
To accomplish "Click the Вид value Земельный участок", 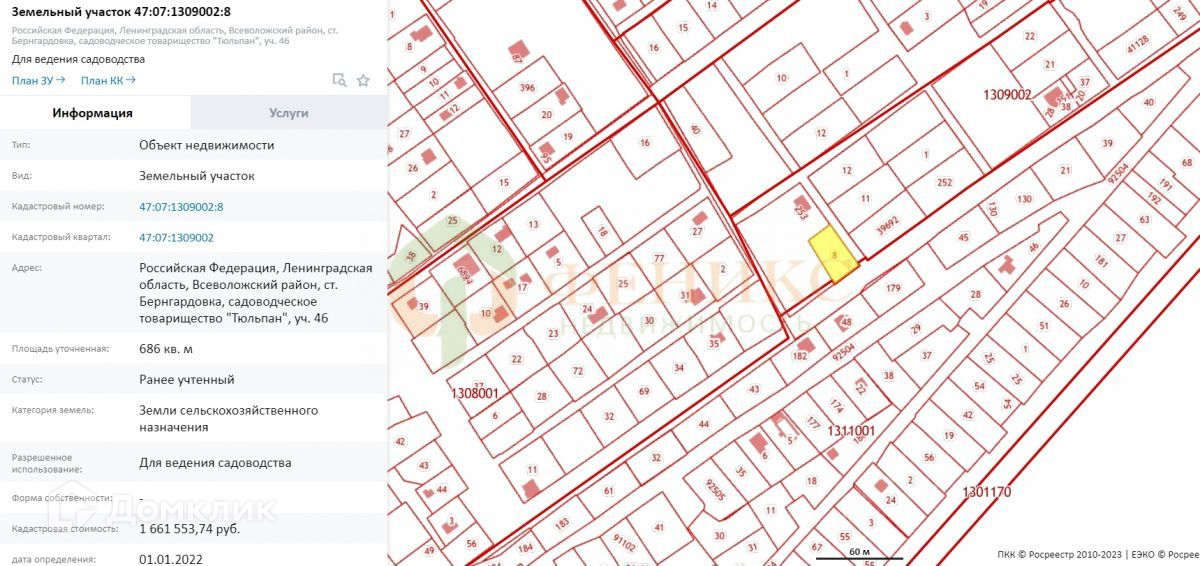I will point(197,176).
